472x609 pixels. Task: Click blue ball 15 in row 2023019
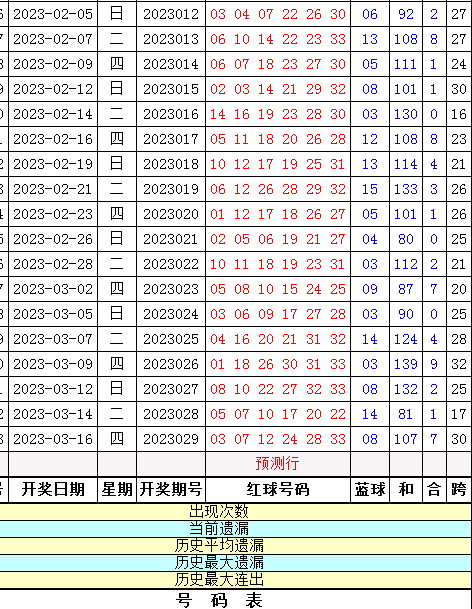tap(370, 190)
